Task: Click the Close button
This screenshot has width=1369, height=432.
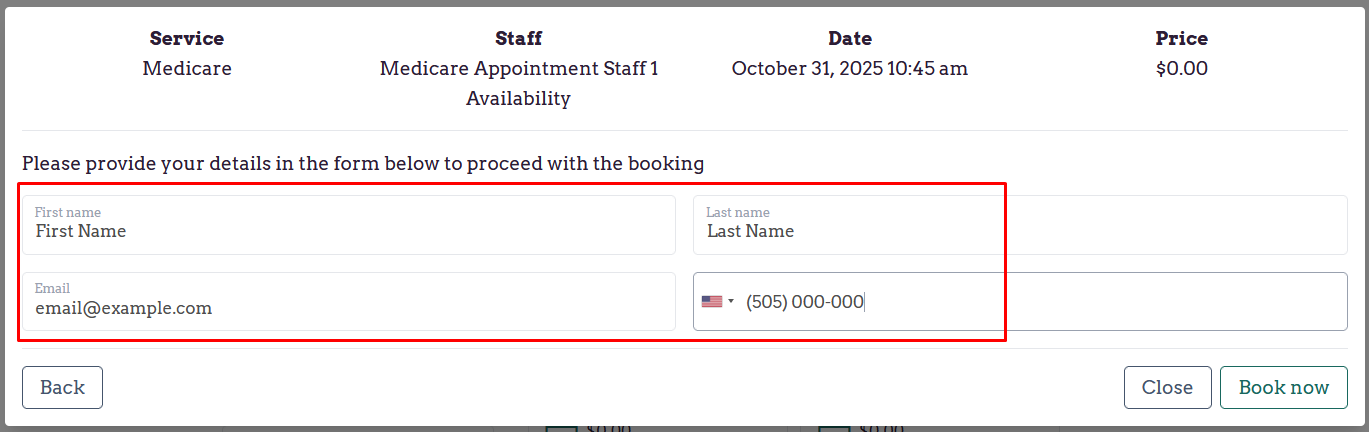Action: 1167,388
